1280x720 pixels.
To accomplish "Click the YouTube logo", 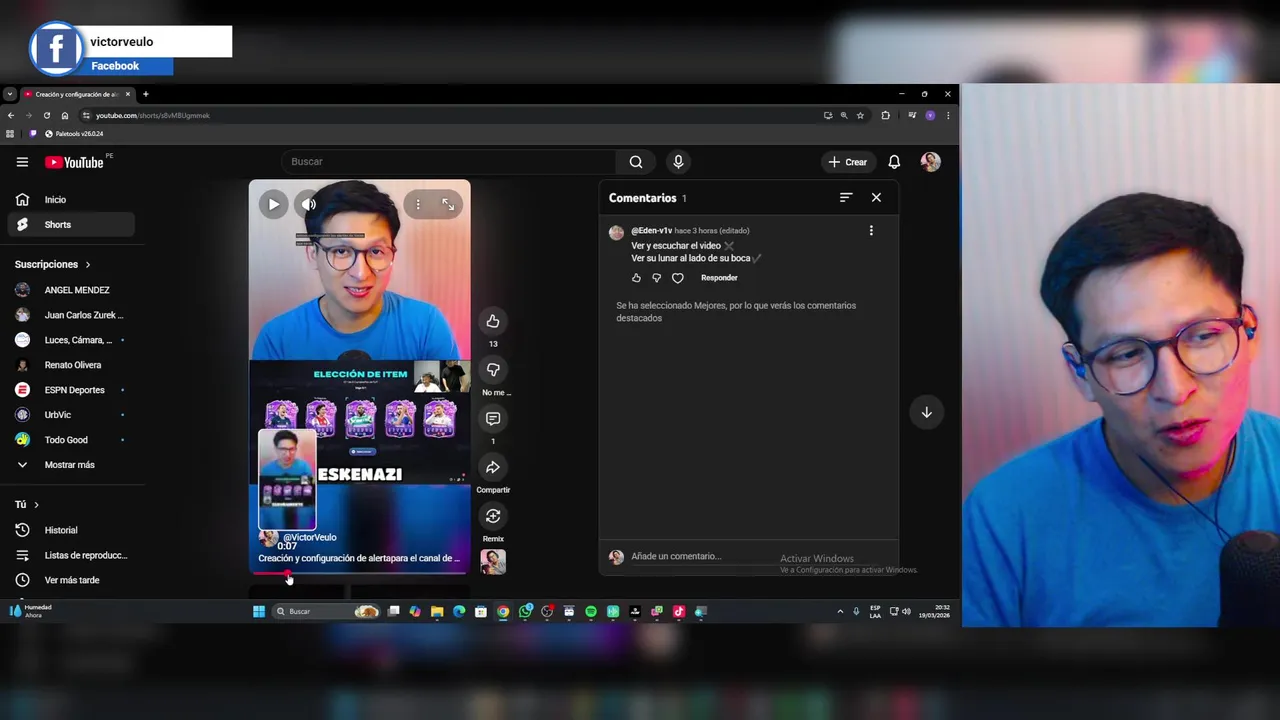I will [75, 162].
